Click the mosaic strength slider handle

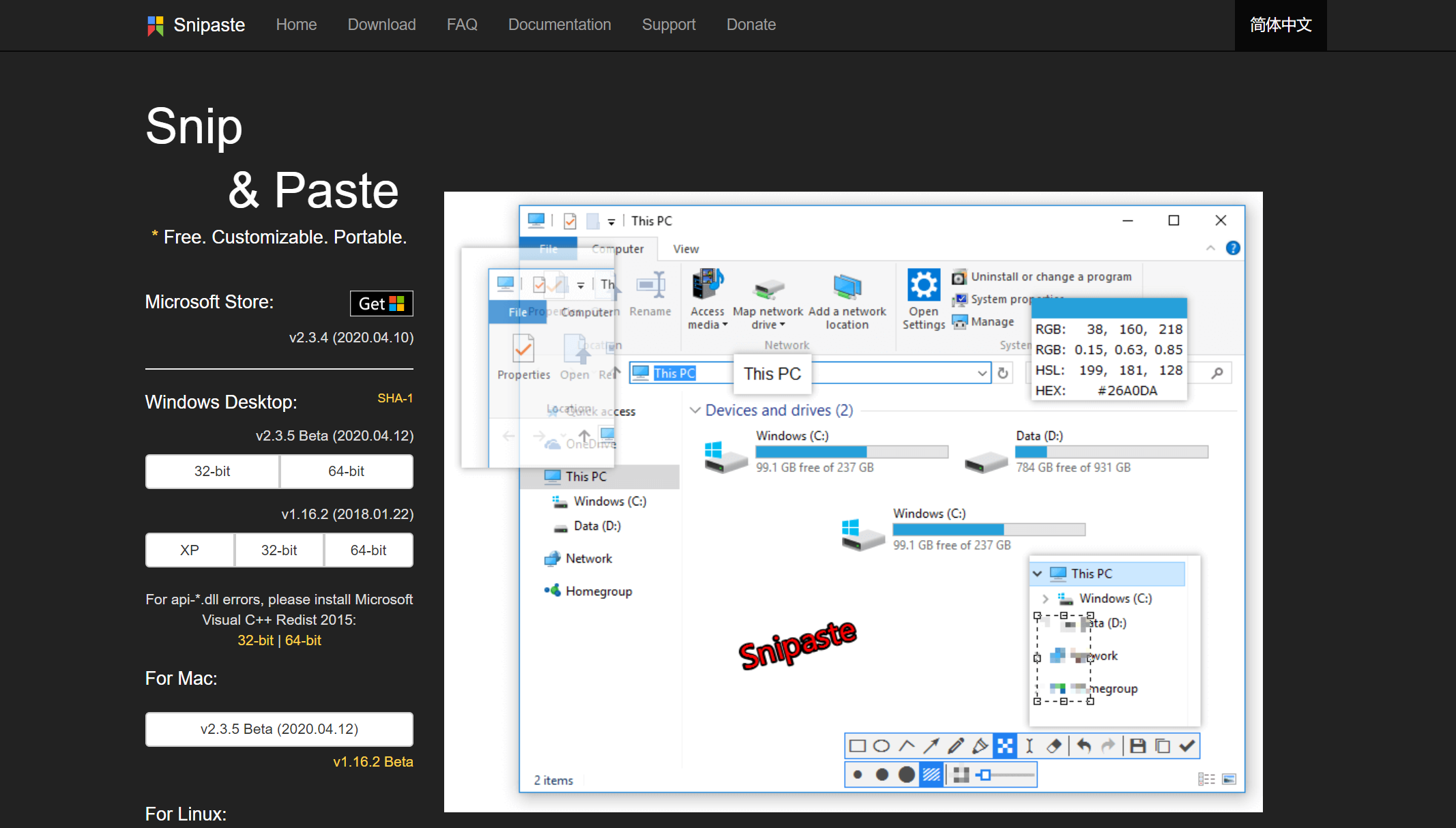pos(985,775)
